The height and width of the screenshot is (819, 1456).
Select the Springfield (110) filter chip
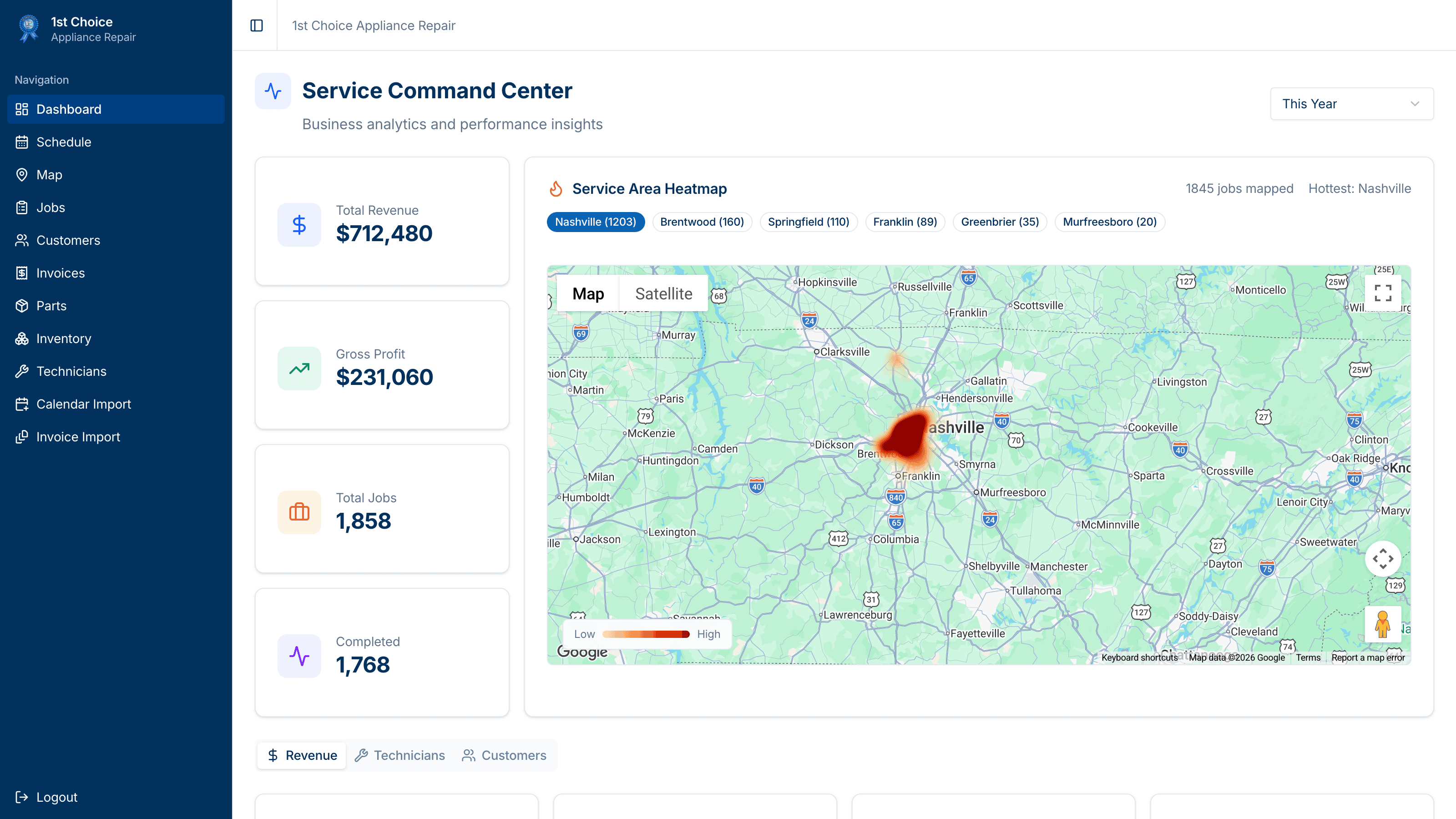809,222
